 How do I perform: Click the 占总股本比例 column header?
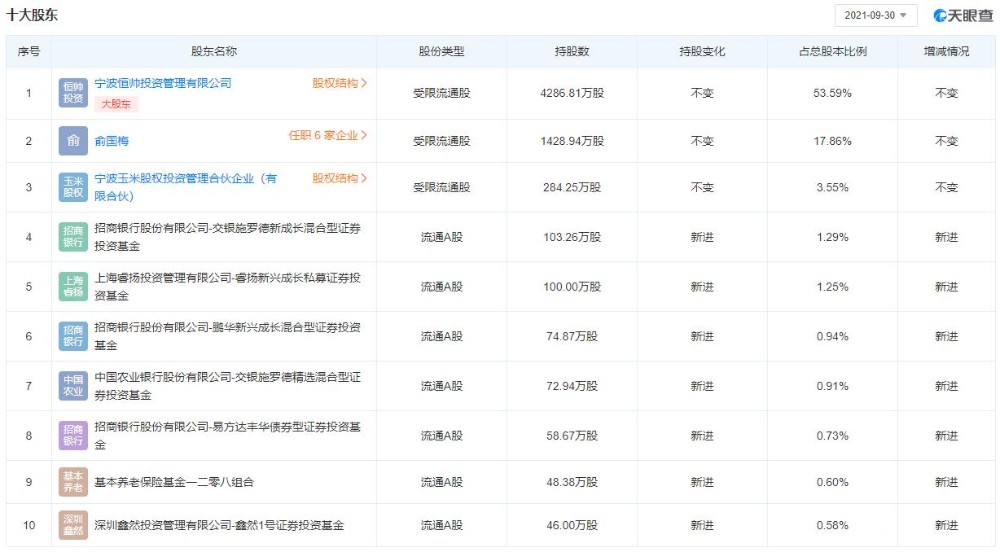pyautogui.click(x=832, y=52)
